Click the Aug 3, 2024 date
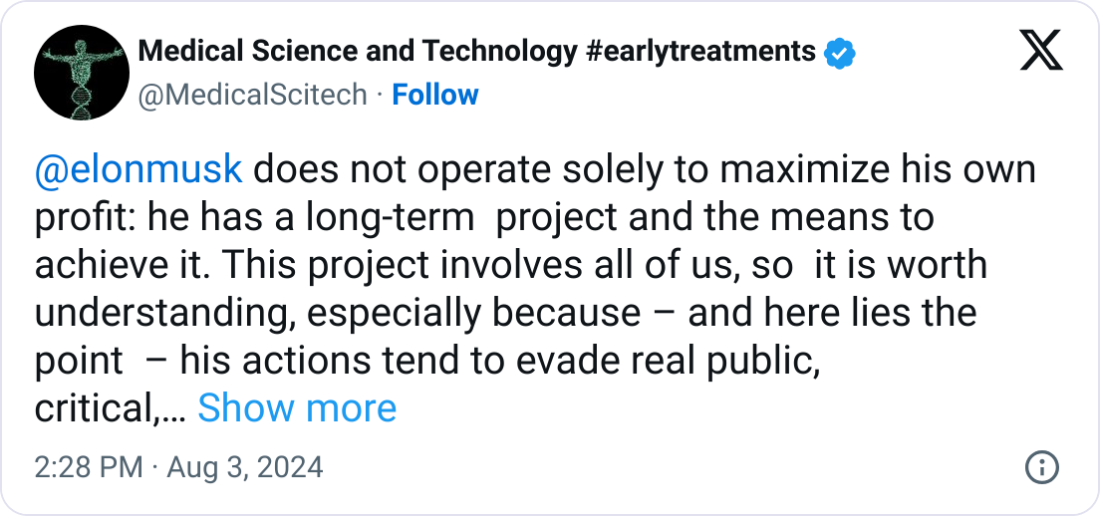This screenshot has width=1100, height=516. pos(245,467)
